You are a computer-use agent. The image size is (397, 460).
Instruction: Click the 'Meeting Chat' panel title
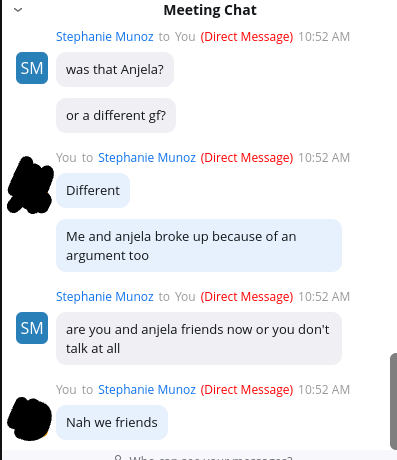[x=210, y=10]
